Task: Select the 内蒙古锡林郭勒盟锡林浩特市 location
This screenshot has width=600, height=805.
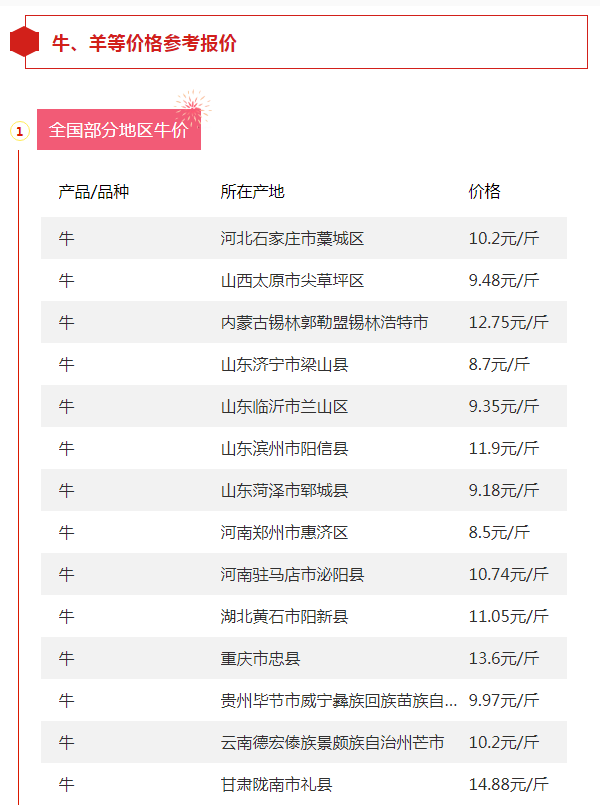Action: (324, 323)
